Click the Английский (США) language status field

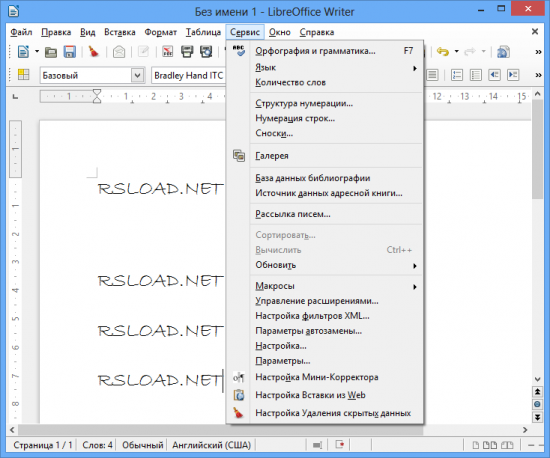coord(211,445)
